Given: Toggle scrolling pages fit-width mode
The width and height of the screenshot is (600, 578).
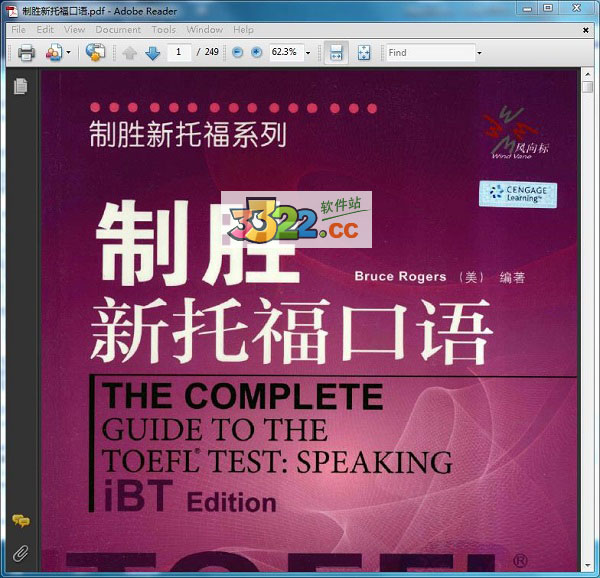Looking at the screenshot, I should pyautogui.click(x=336, y=52).
